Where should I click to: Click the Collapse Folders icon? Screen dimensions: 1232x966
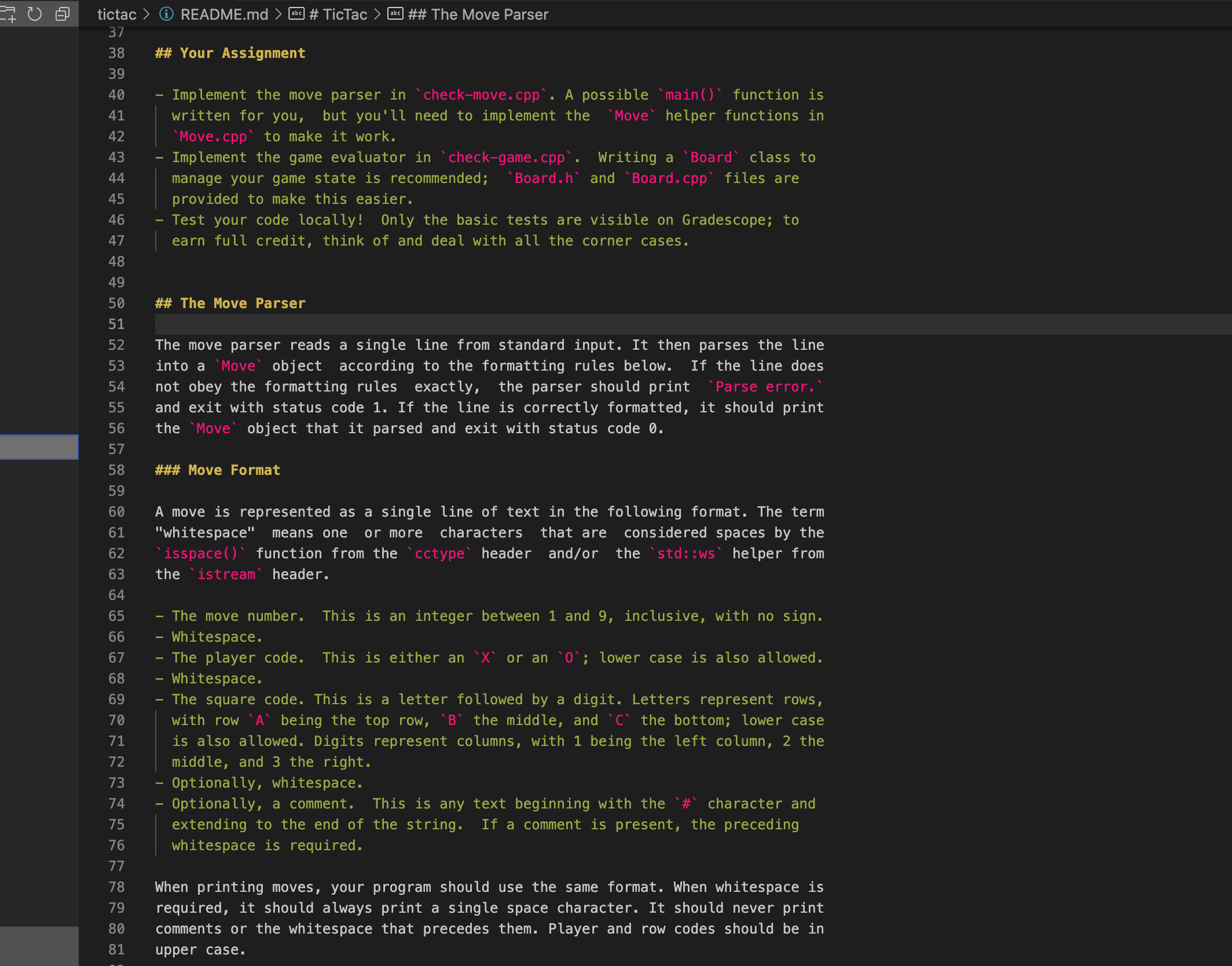coord(63,14)
